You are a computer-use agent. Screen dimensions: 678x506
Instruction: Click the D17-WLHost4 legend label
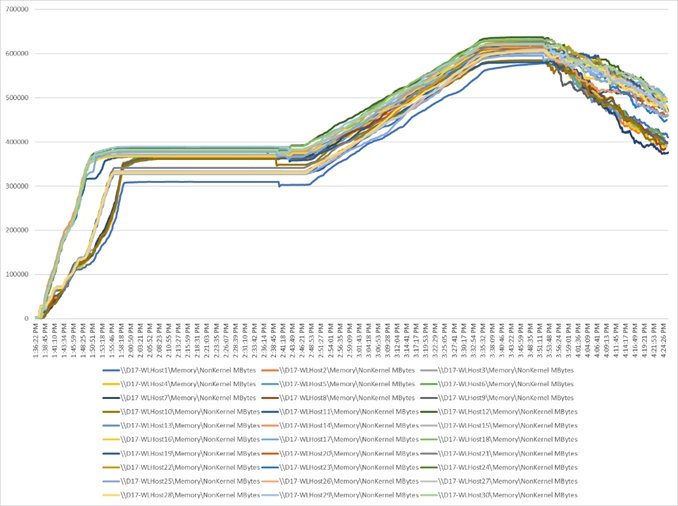tap(179, 384)
